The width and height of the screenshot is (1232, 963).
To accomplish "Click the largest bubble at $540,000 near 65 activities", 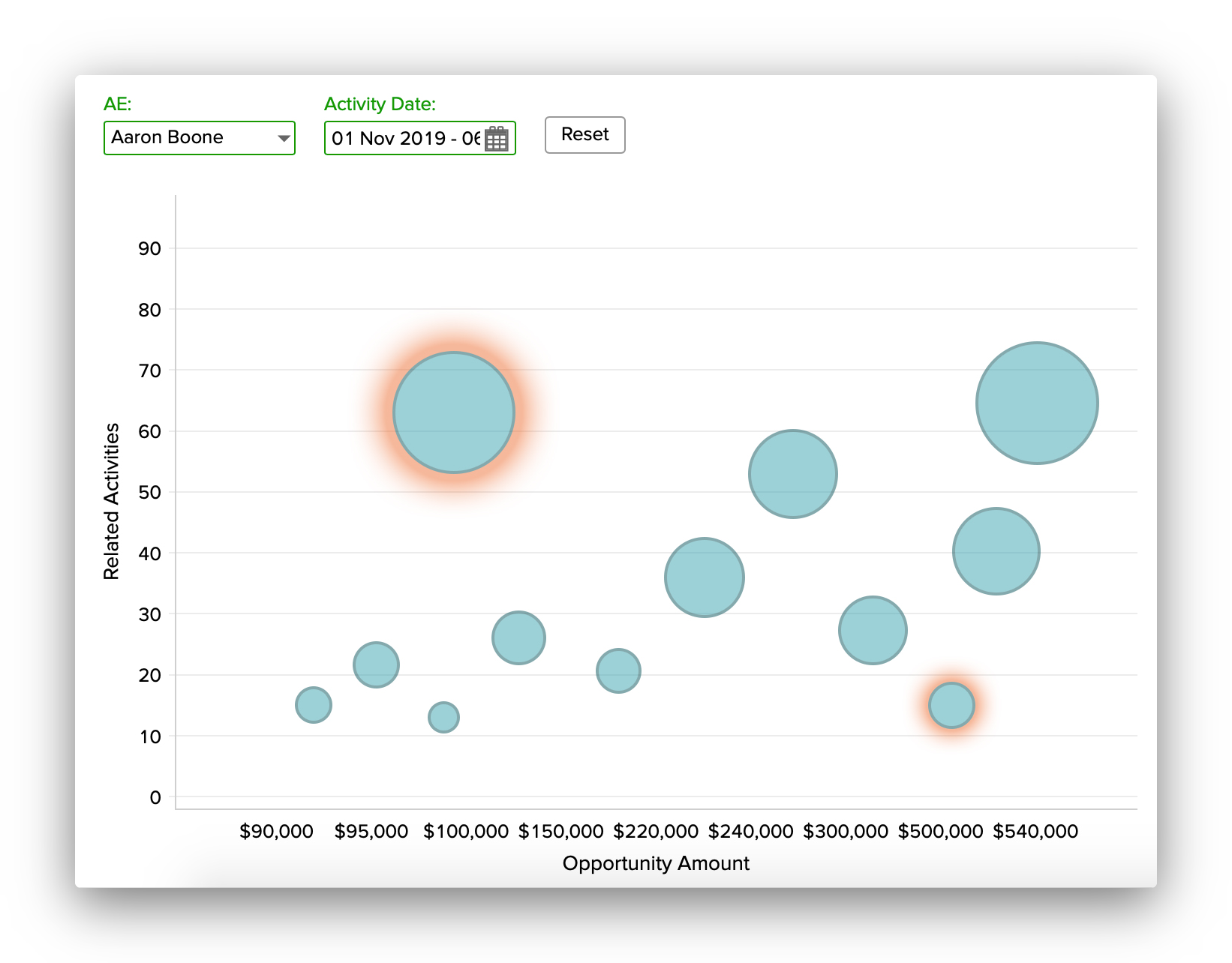I will (1037, 403).
